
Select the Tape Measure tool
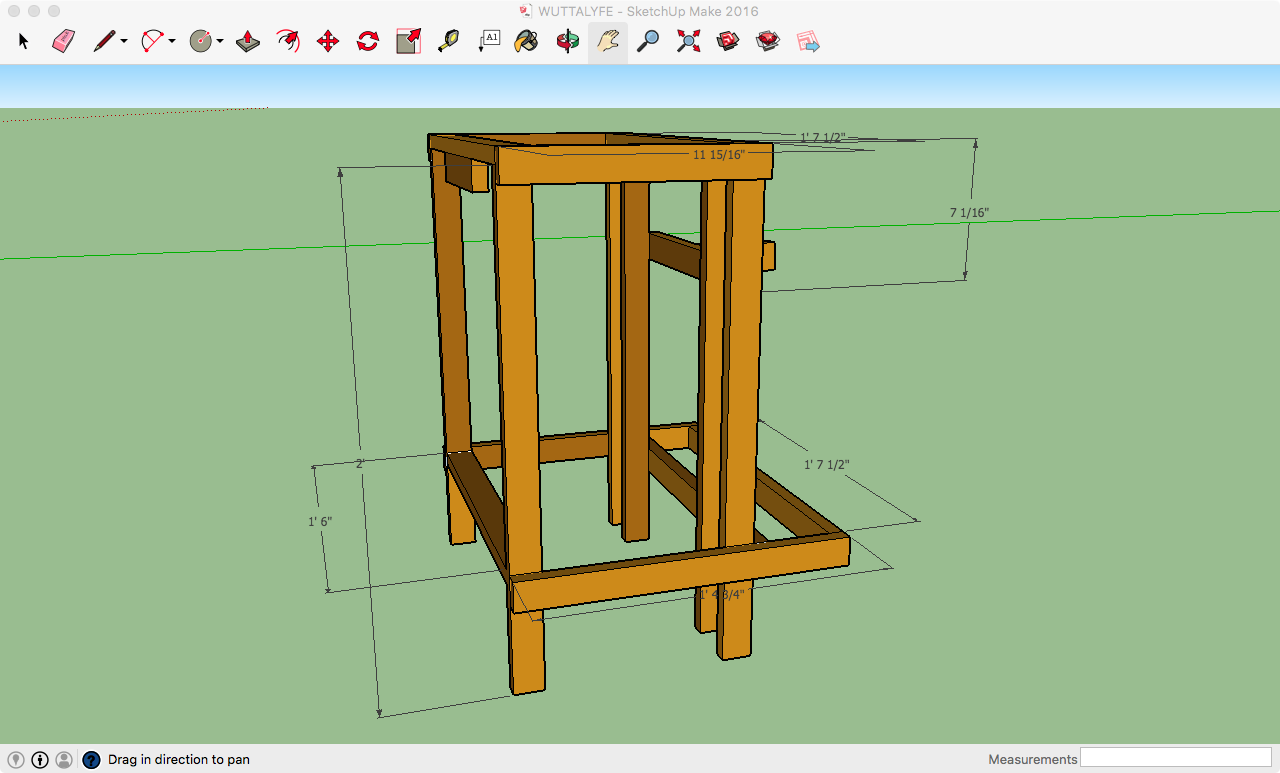click(448, 41)
